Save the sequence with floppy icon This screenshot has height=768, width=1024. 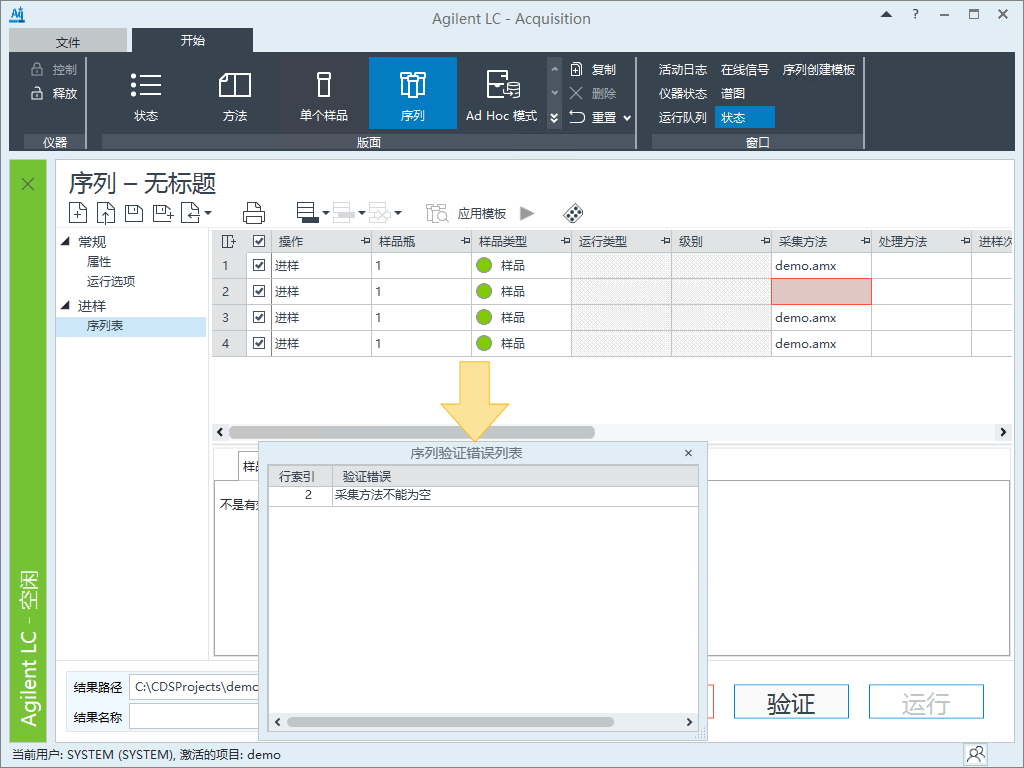pos(134,213)
